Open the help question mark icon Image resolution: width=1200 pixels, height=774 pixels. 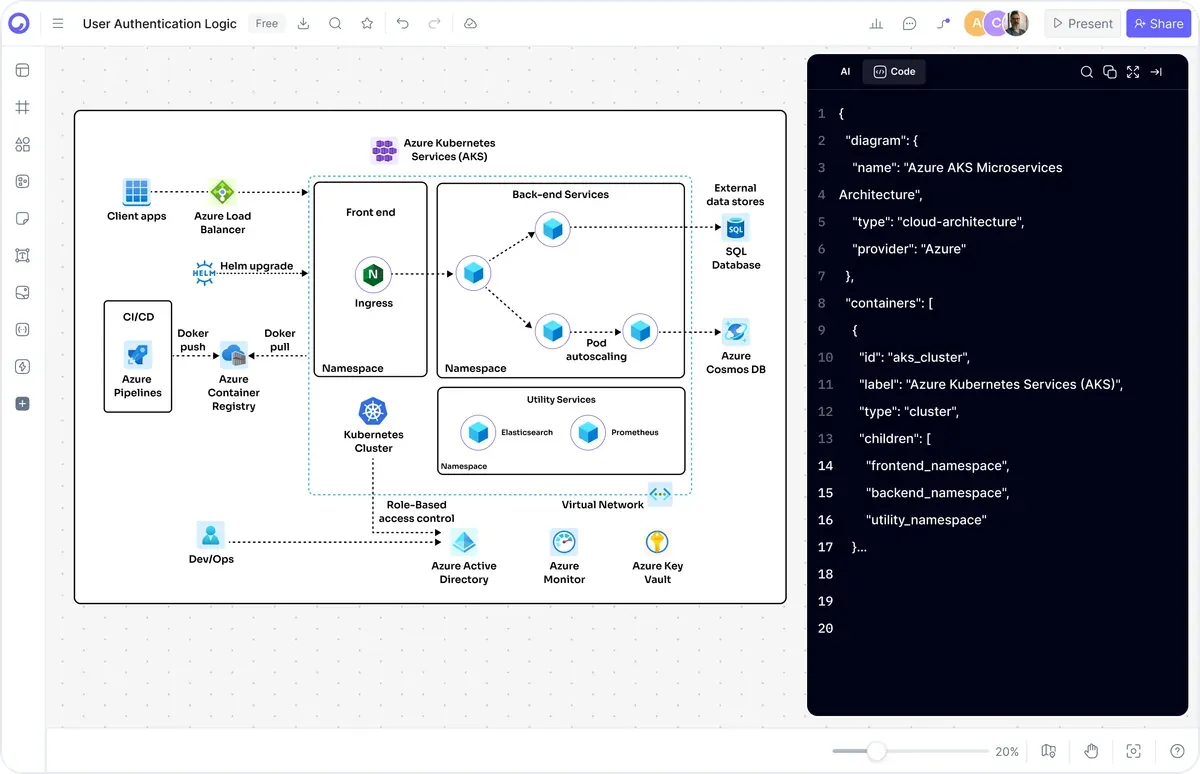(x=1177, y=751)
